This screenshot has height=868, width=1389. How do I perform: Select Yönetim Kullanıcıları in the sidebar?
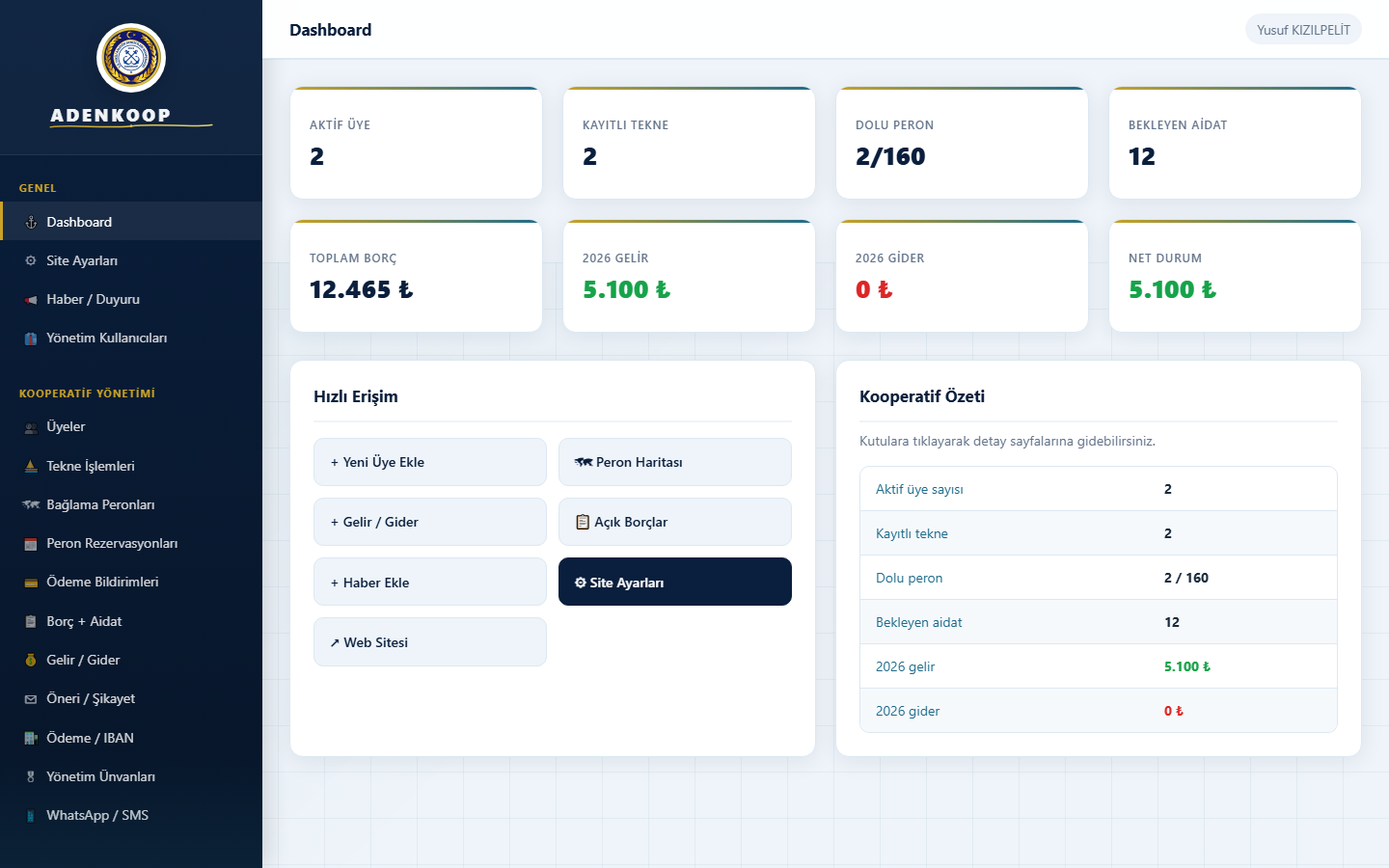[131, 338]
